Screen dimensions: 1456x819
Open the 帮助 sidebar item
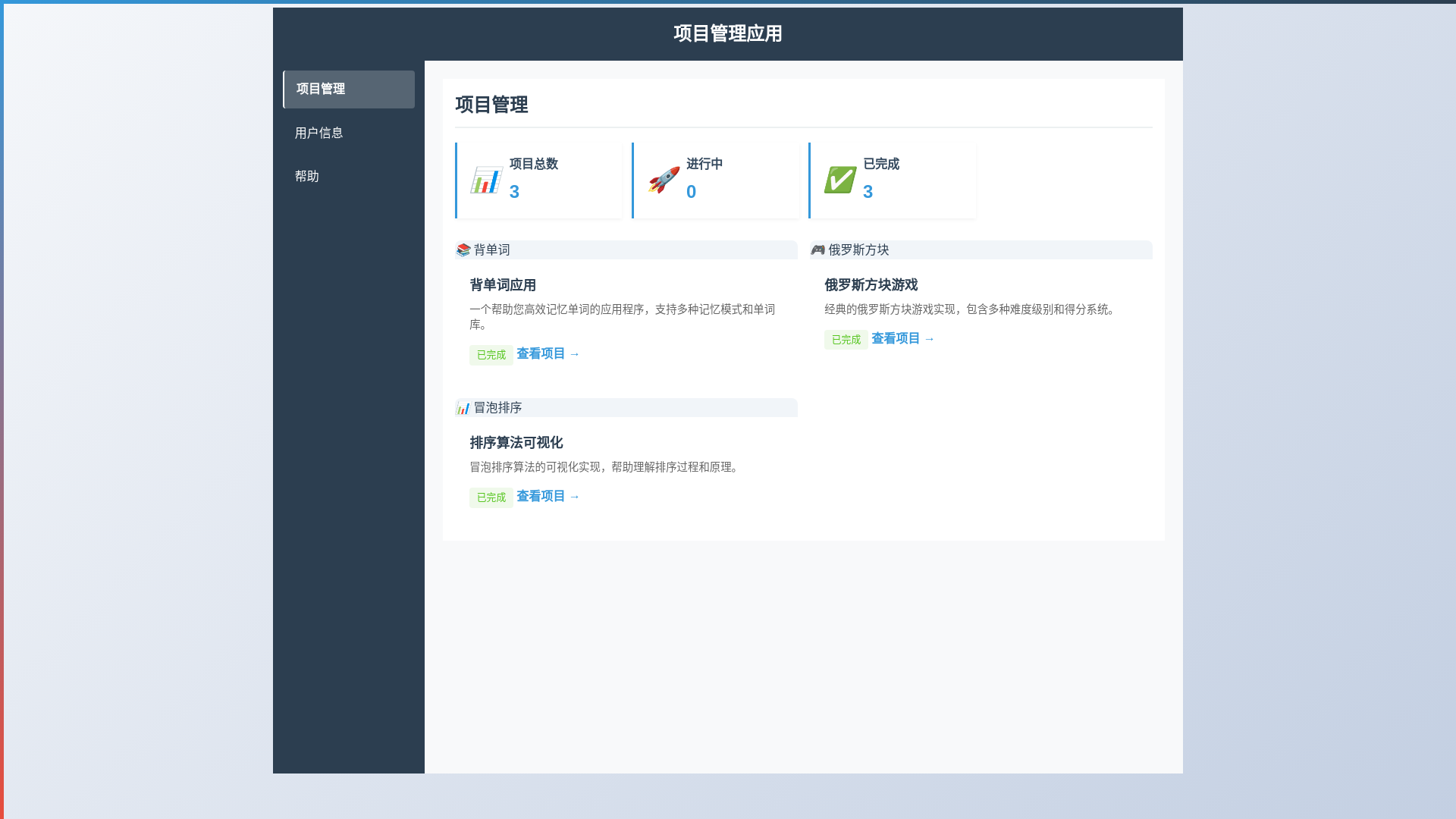[x=349, y=177]
